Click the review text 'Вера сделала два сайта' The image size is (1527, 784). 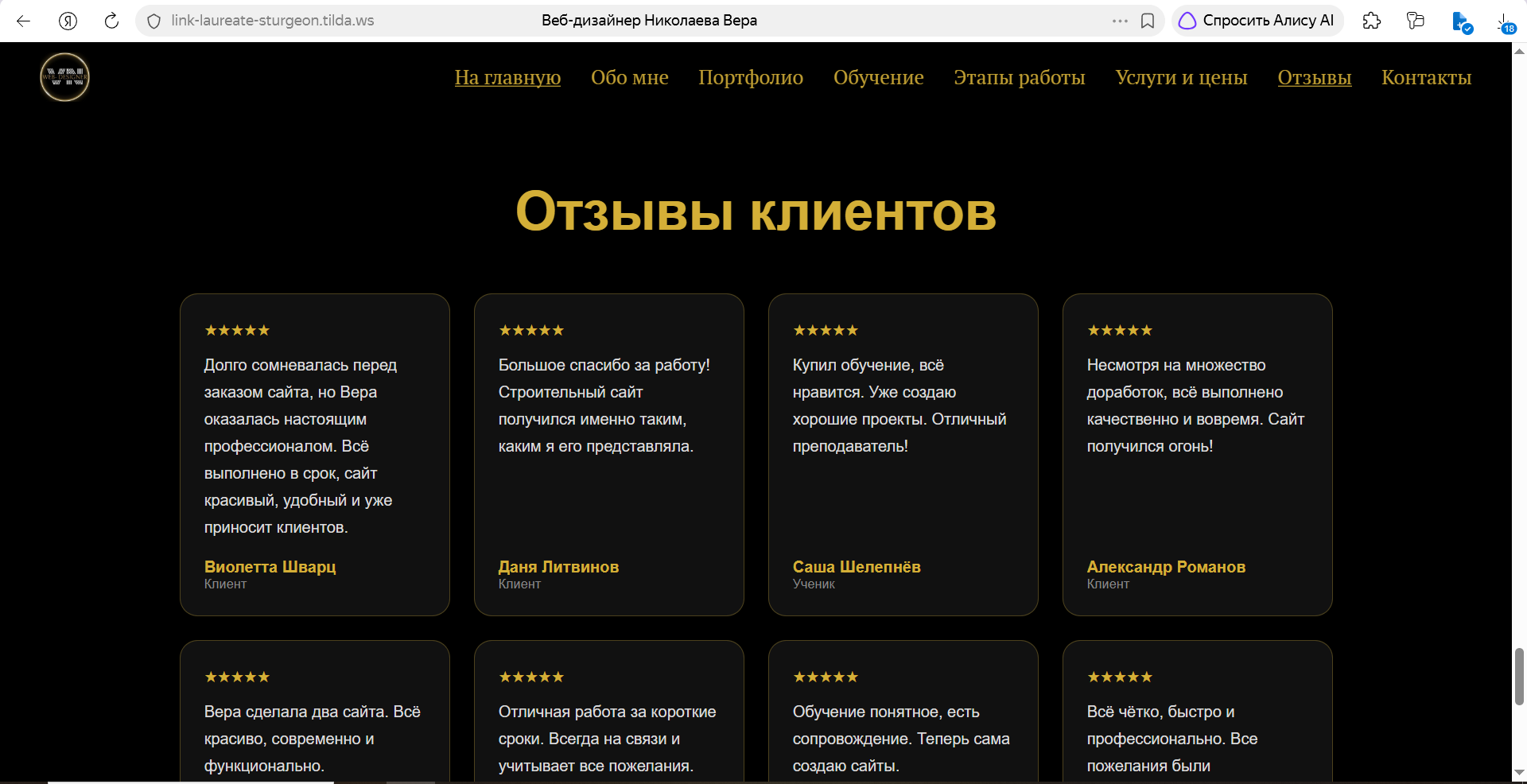point(313,739)
